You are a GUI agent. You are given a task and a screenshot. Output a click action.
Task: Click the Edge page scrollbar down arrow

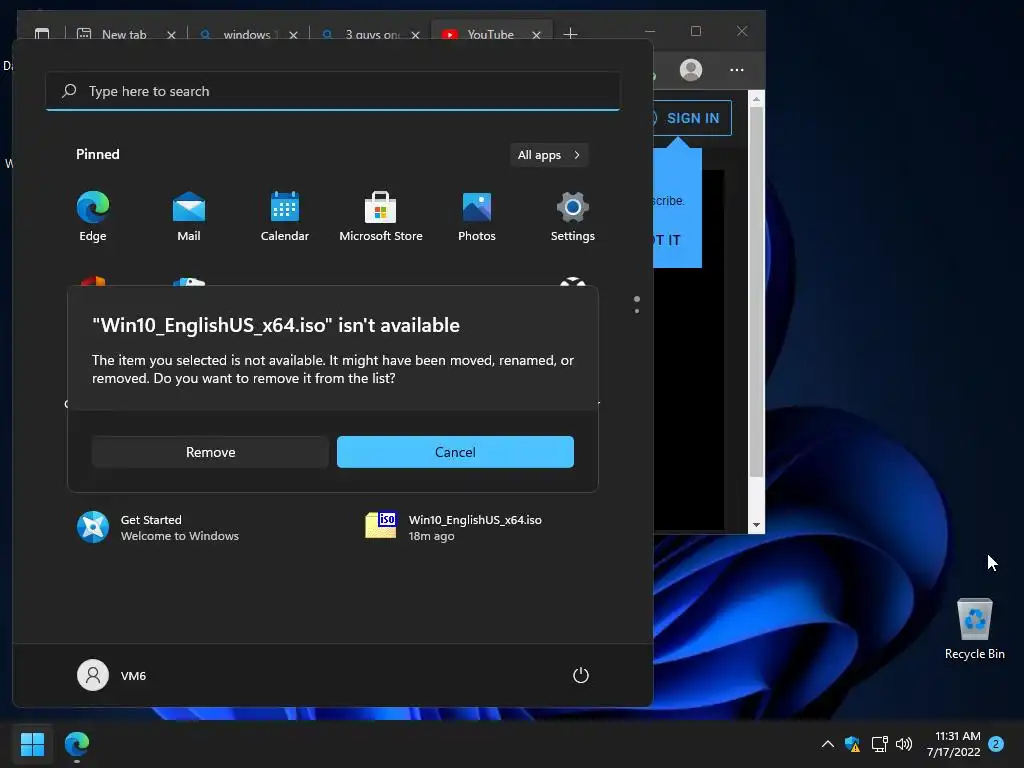point(756,524)
